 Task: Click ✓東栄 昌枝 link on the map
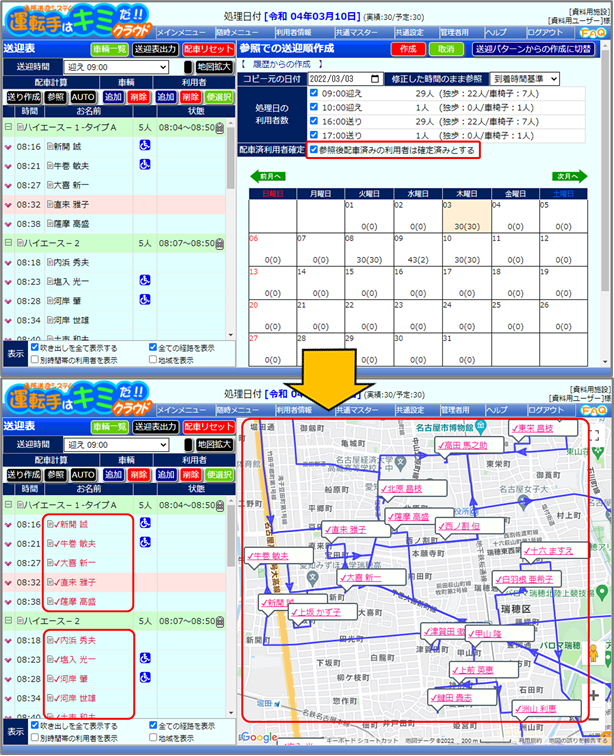(x=532, y=428)
